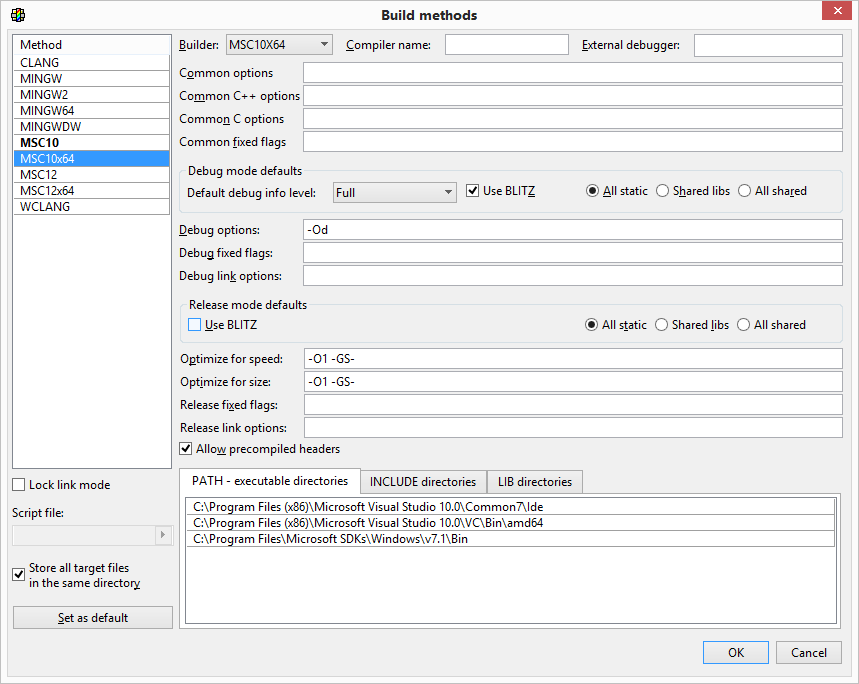859x684 pixels.
Task: Uncheck Allow precompiled headers
Action: pyautogui.click(x=186, y=449)
